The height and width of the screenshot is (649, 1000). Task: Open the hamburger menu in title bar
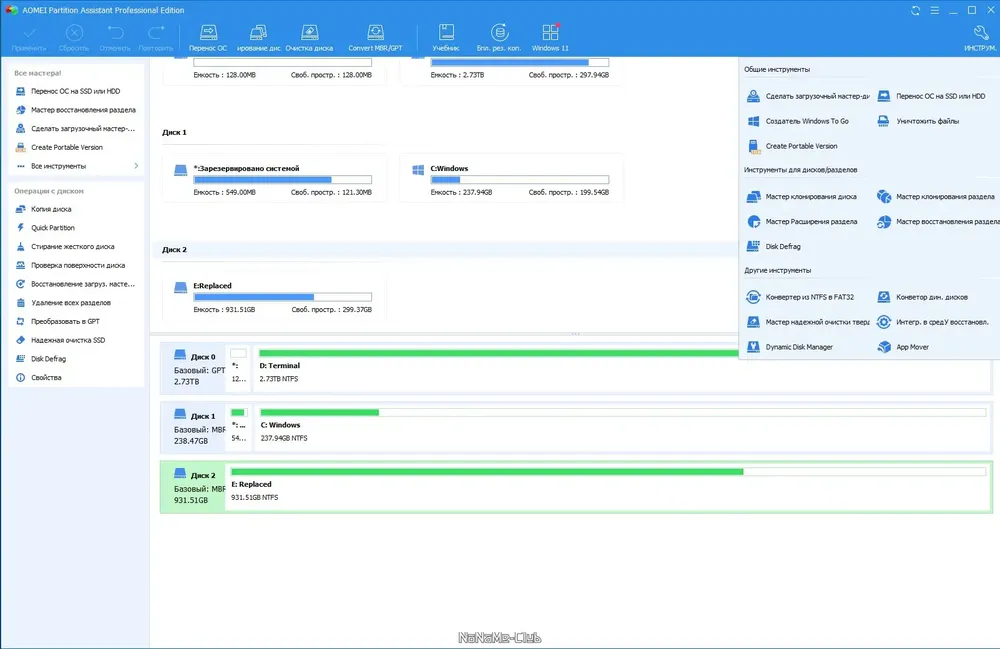click(x=934, y=10)
